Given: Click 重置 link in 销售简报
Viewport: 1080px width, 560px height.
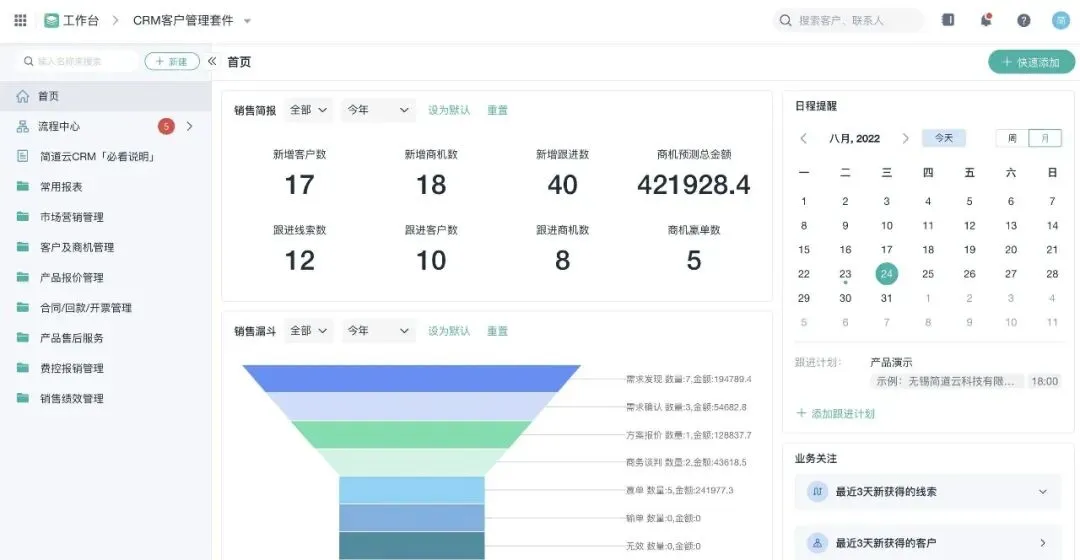Looking at the screenshot, I should click(x=497, y=110).
